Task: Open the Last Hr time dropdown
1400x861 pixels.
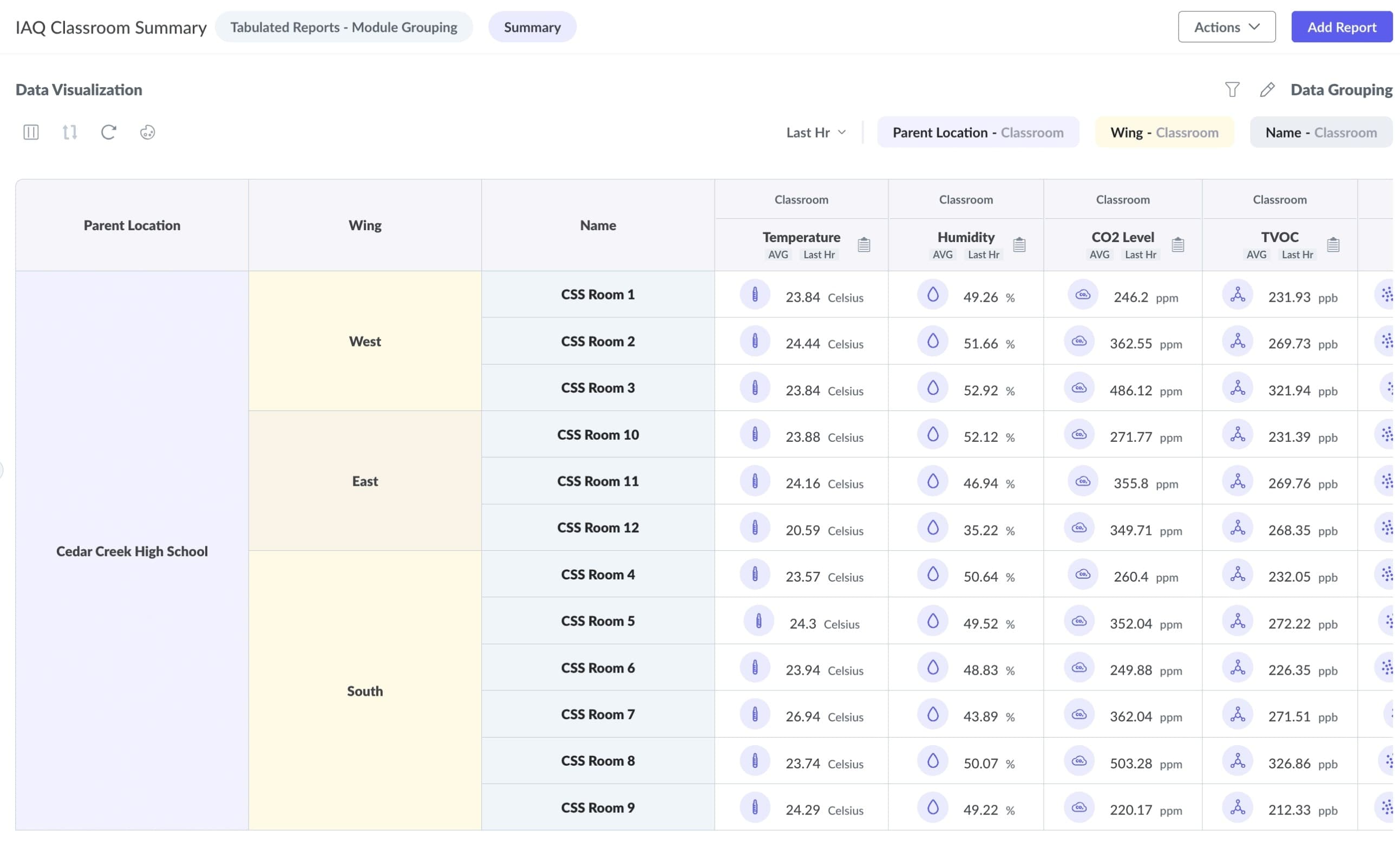Action: (x=815, y=133)
